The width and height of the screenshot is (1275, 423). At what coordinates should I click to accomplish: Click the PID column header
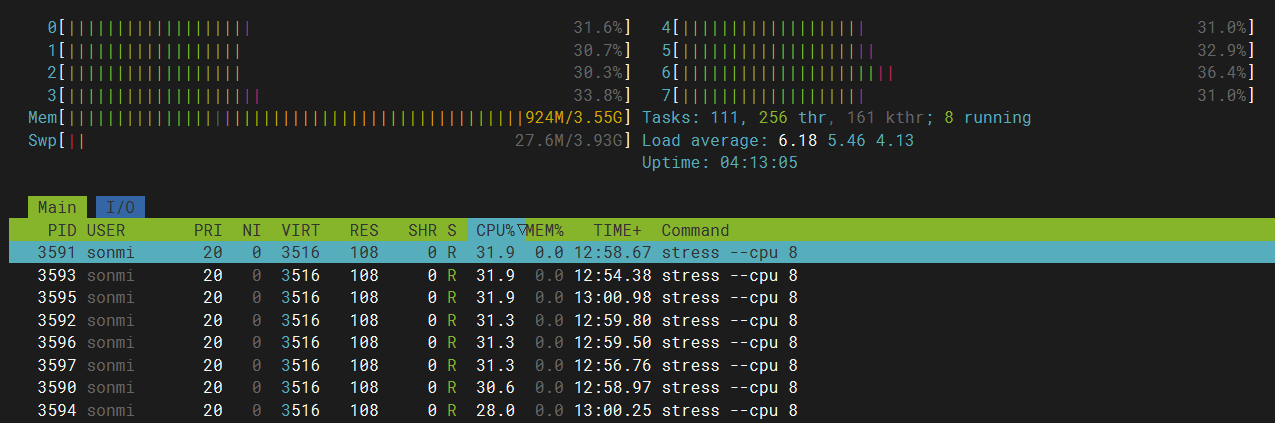62,230
